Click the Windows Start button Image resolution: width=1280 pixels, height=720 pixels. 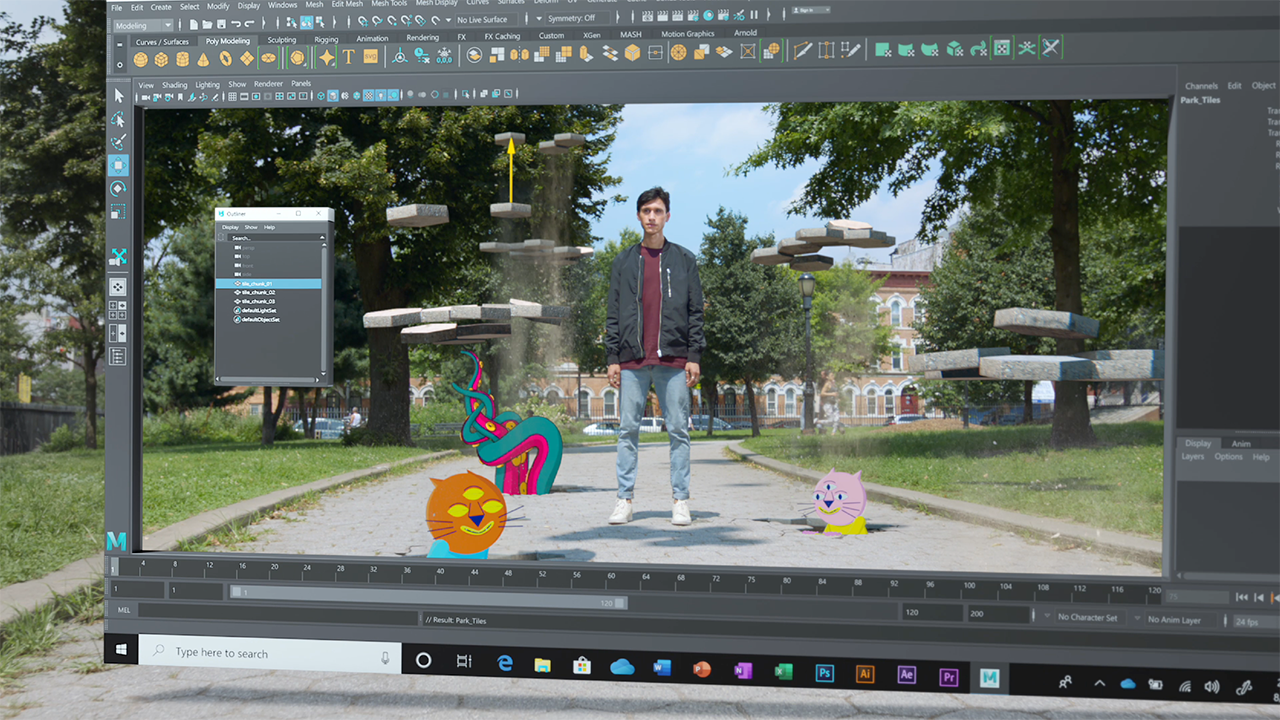tap(121, 650)
